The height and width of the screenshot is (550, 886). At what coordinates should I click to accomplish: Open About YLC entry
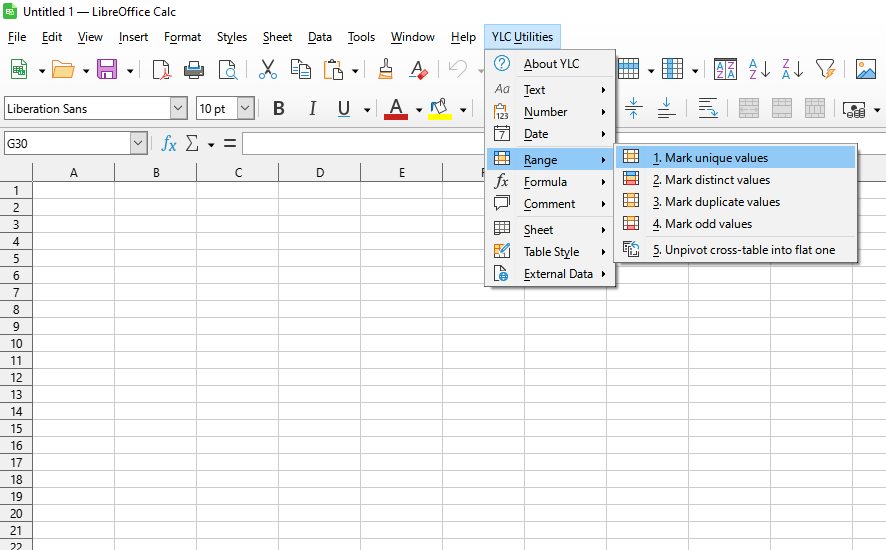[551, 64]
